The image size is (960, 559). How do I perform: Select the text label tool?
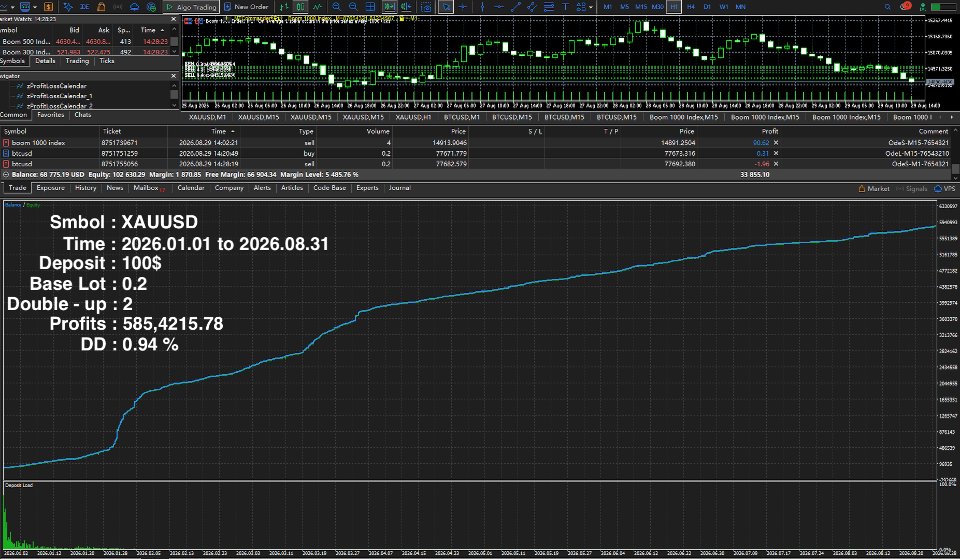(x=565, y=7)
